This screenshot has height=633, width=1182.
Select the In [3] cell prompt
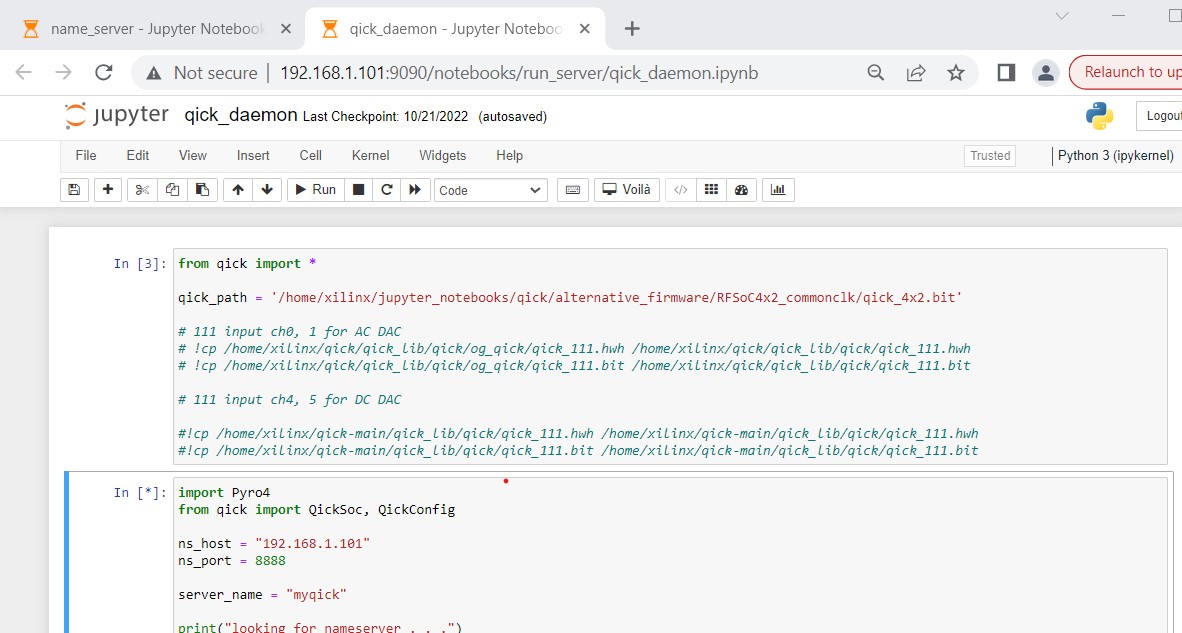click(139, 264)
